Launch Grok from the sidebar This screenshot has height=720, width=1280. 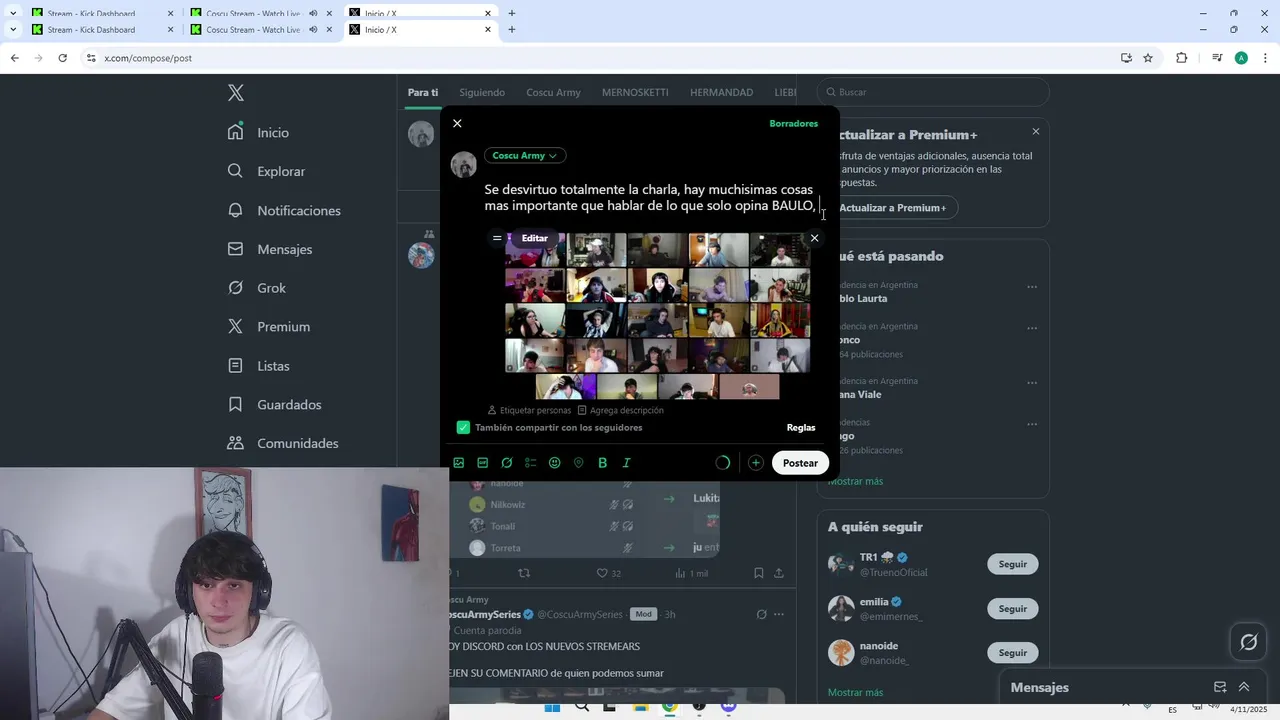pyautogui.click(x=257, y=288)
